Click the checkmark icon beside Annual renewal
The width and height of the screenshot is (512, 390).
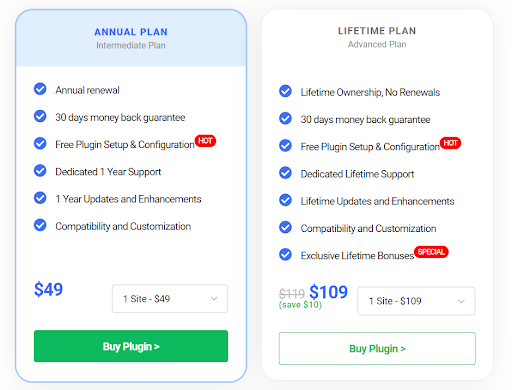click(40, 89)
